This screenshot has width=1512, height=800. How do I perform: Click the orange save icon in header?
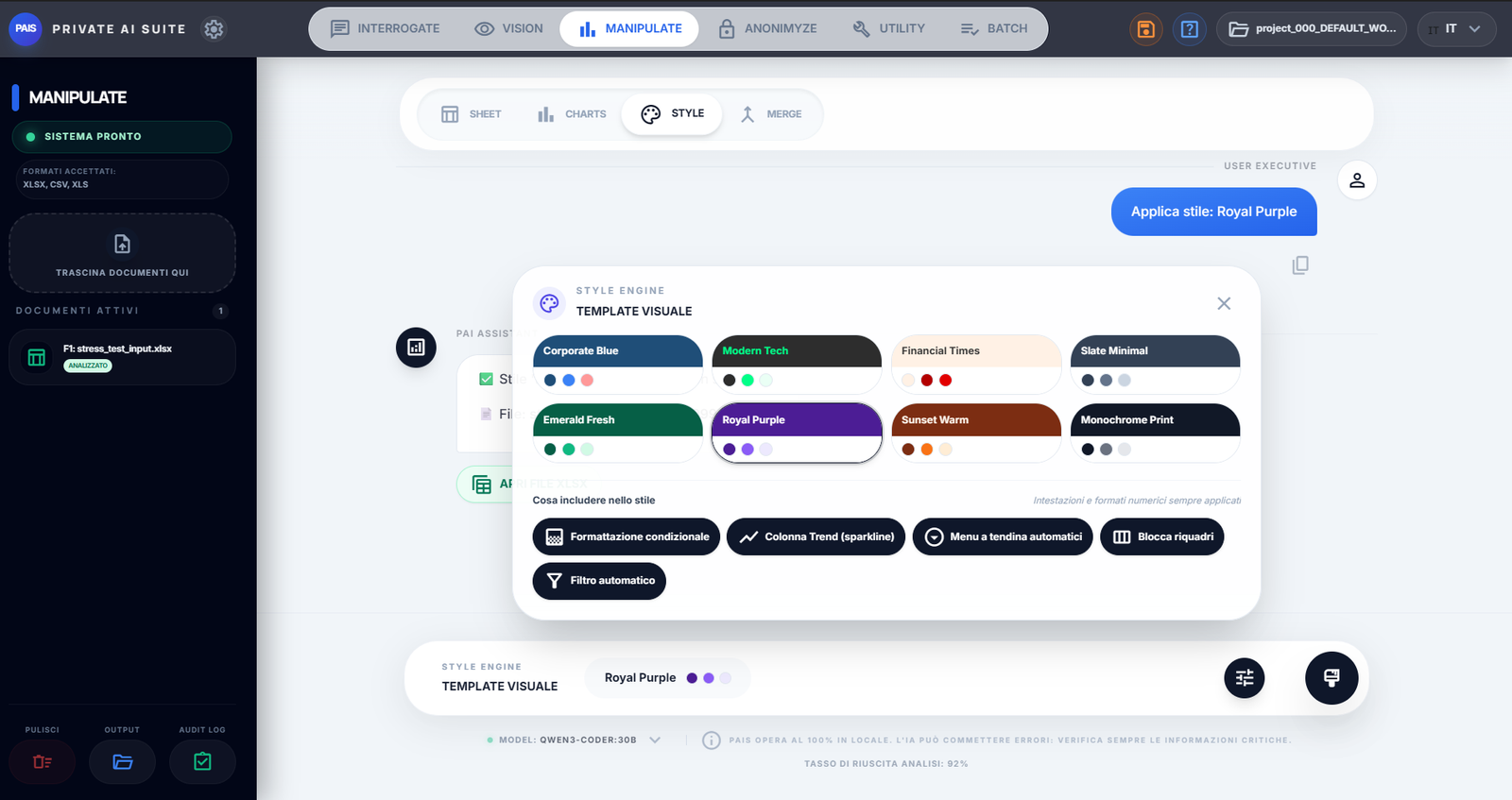point(1145,29)
